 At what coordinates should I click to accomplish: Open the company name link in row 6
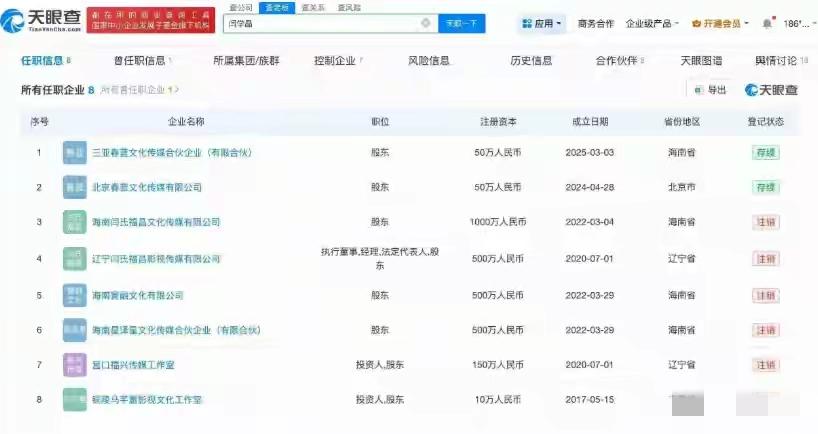click(x=176, y=330)
